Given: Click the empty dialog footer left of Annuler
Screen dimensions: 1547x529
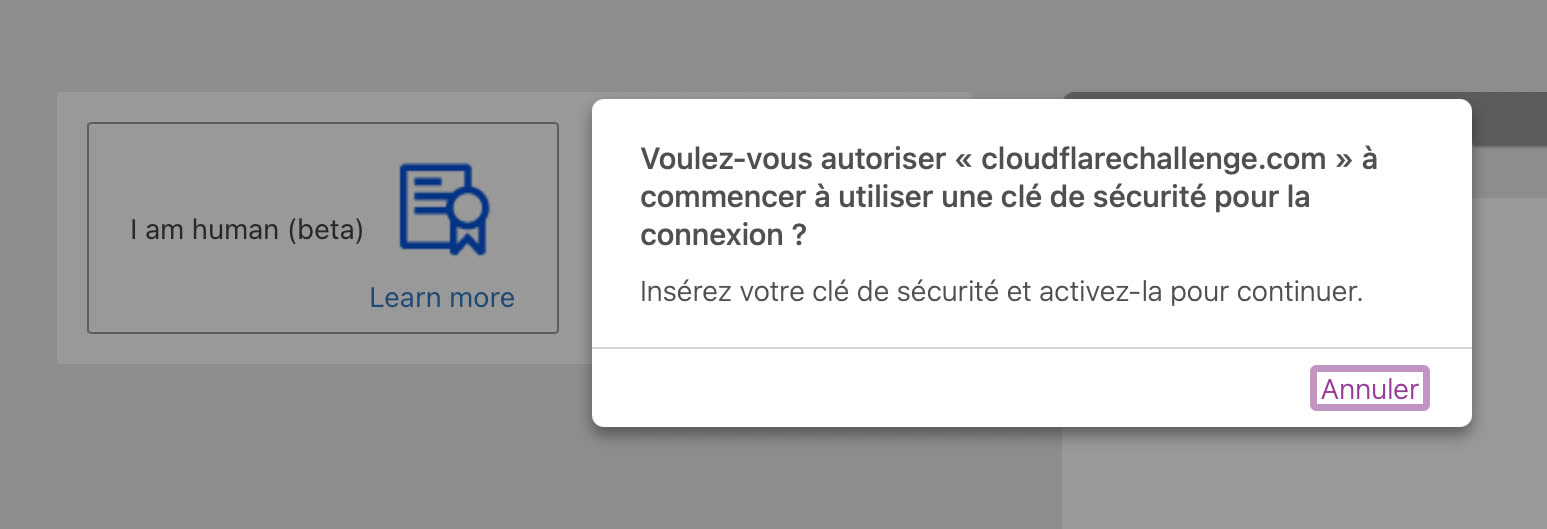Looking at the screenshot, I should (950, 389).
